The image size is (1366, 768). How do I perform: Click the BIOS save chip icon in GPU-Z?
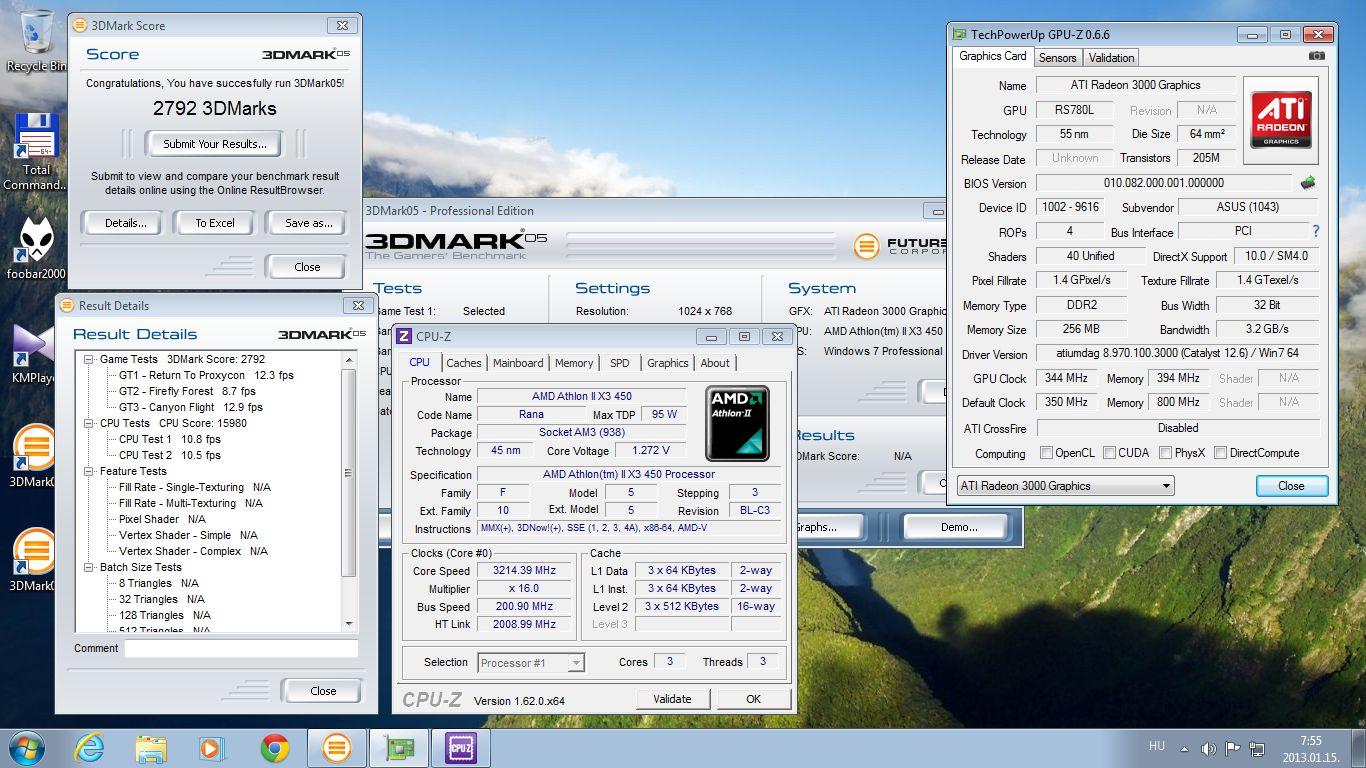point(1308,183)
